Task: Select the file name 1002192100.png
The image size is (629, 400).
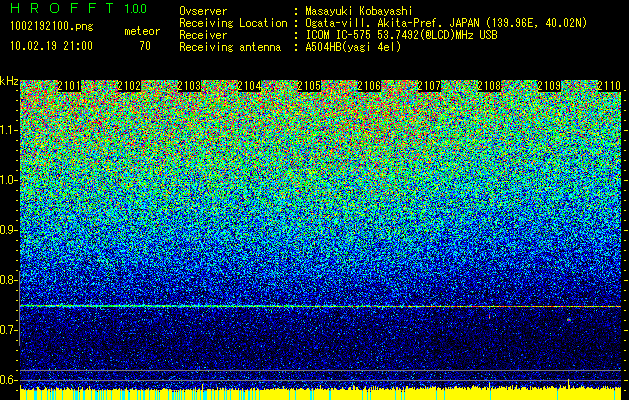Action: pos(52,27)
